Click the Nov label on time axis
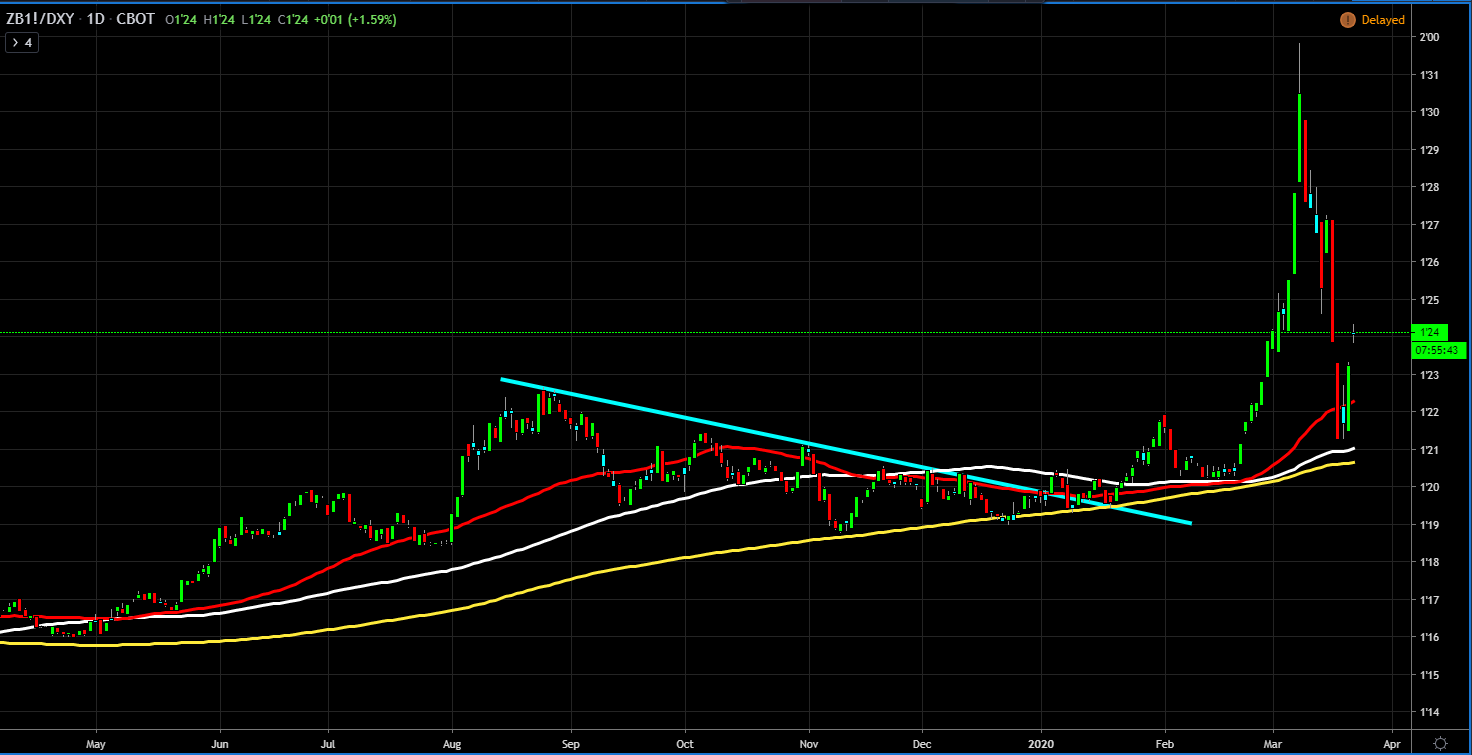The height and width of the screenshot is (755, 1472). click(809, 744)
